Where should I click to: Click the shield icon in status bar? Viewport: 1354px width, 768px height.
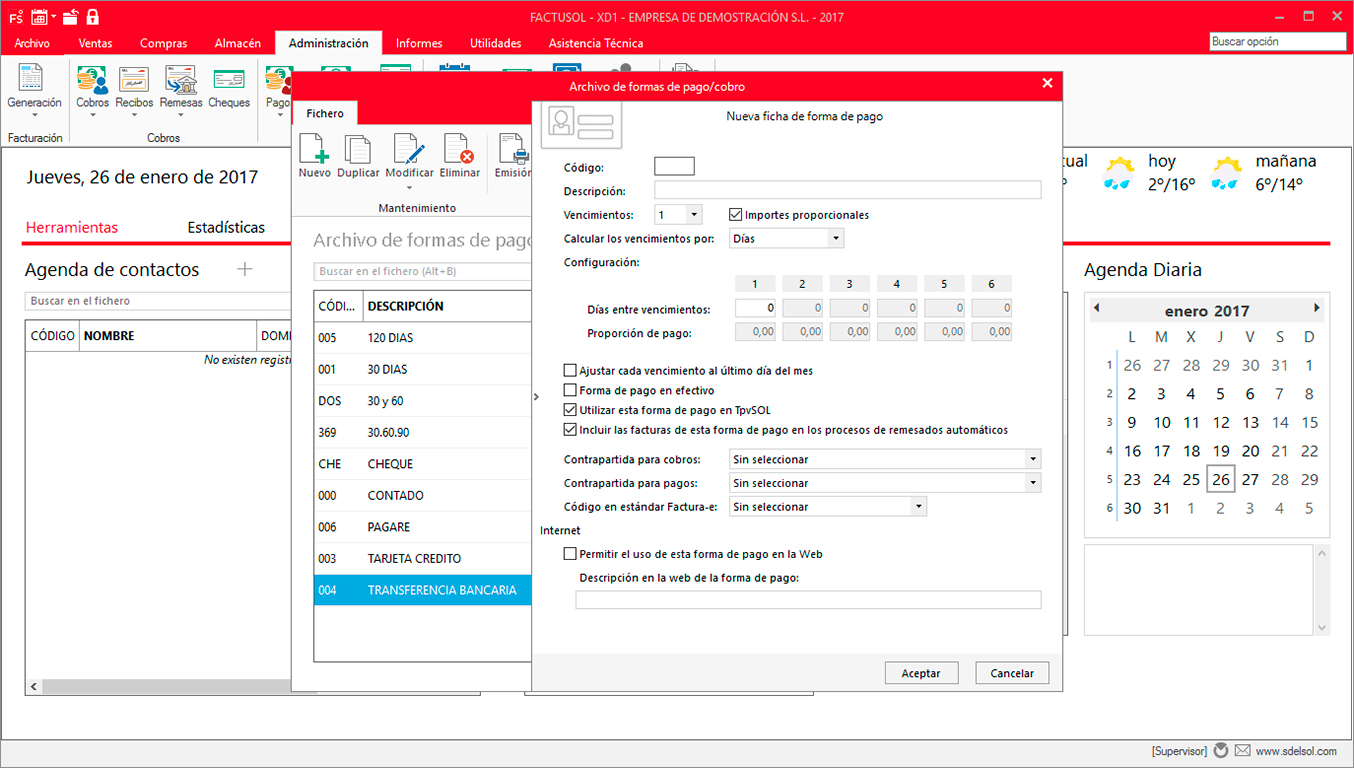tap(1219, 751)
